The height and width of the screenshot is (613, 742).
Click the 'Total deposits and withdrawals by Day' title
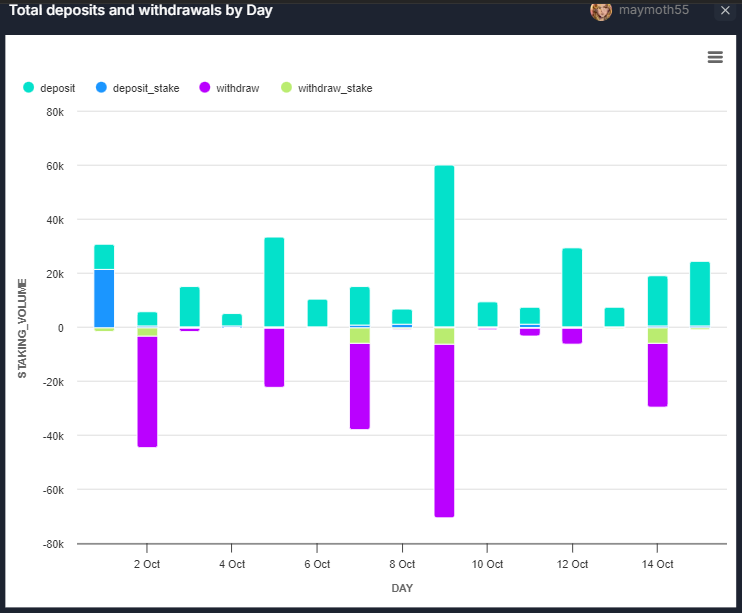tap(141, 10)
